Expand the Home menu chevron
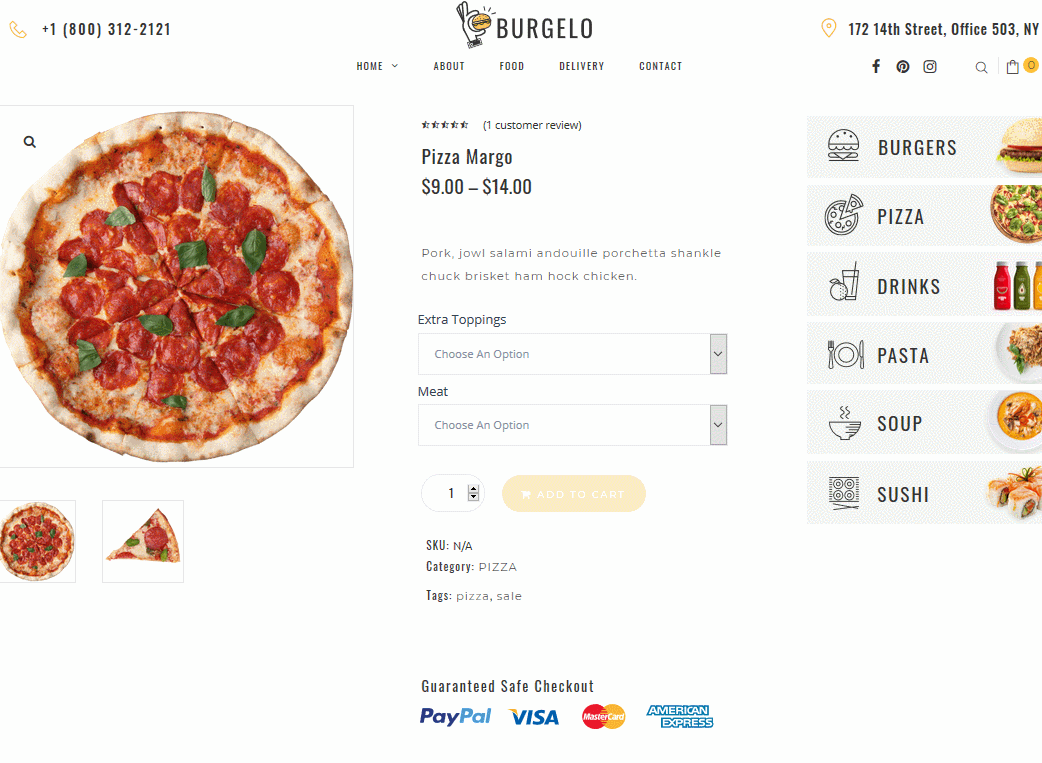 (x=395, y=66)
